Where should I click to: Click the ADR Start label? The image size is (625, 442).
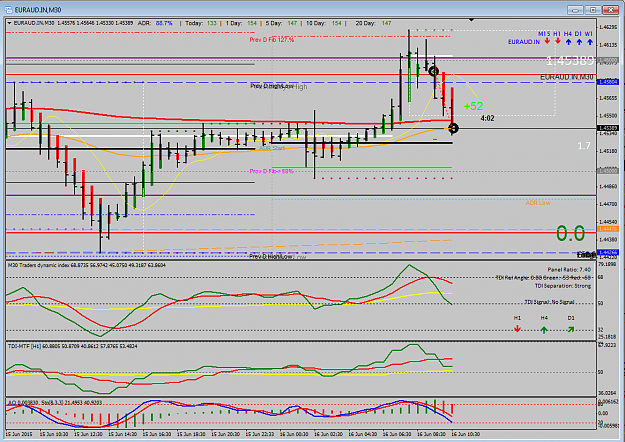point(272,148)
